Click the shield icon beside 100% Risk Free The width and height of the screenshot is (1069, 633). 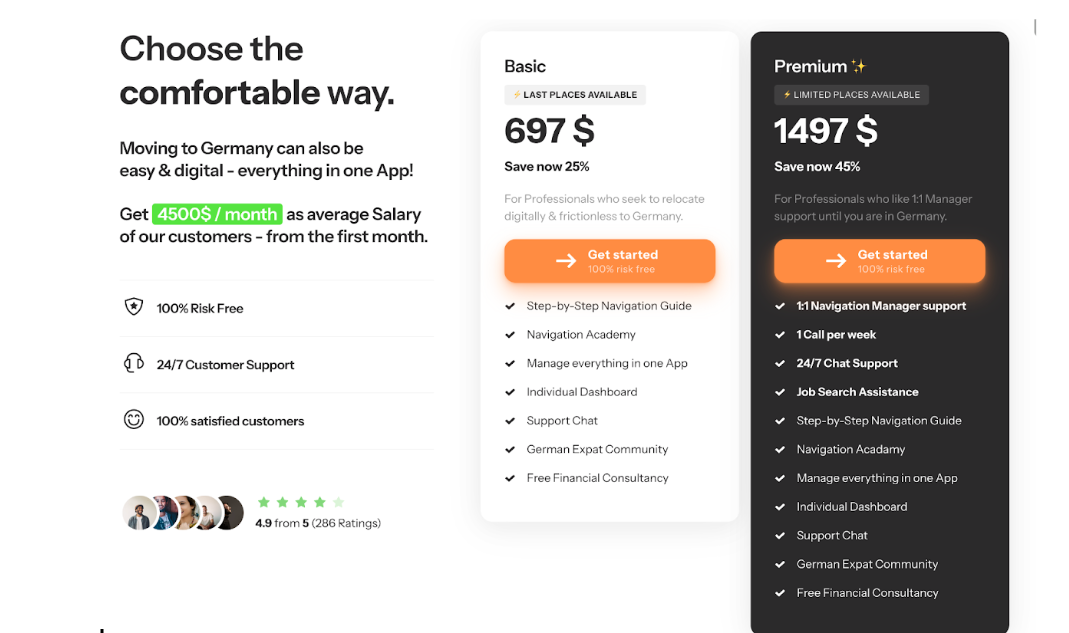point(134,307)
